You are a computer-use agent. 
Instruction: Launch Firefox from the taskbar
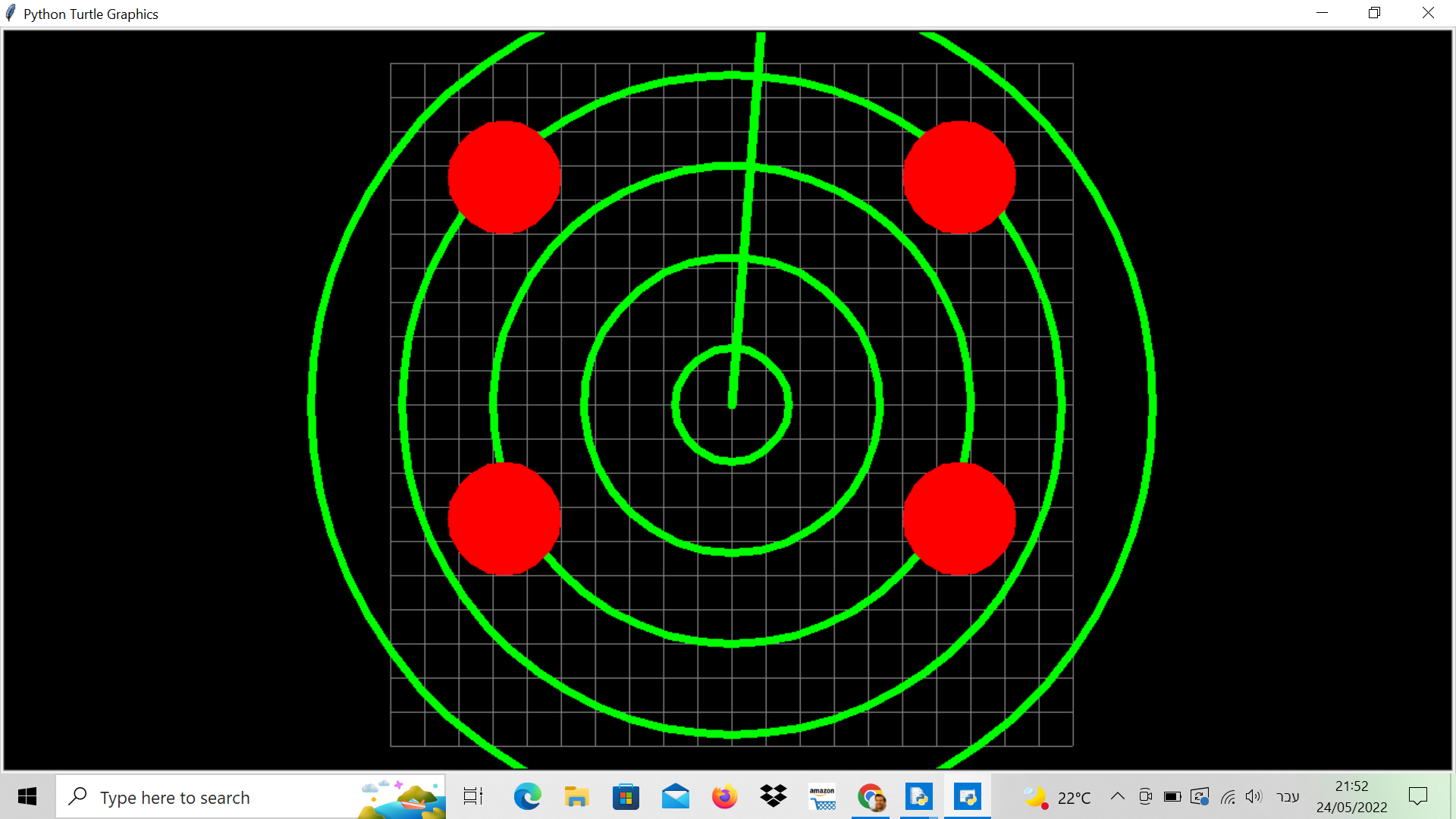coord(724,797)
